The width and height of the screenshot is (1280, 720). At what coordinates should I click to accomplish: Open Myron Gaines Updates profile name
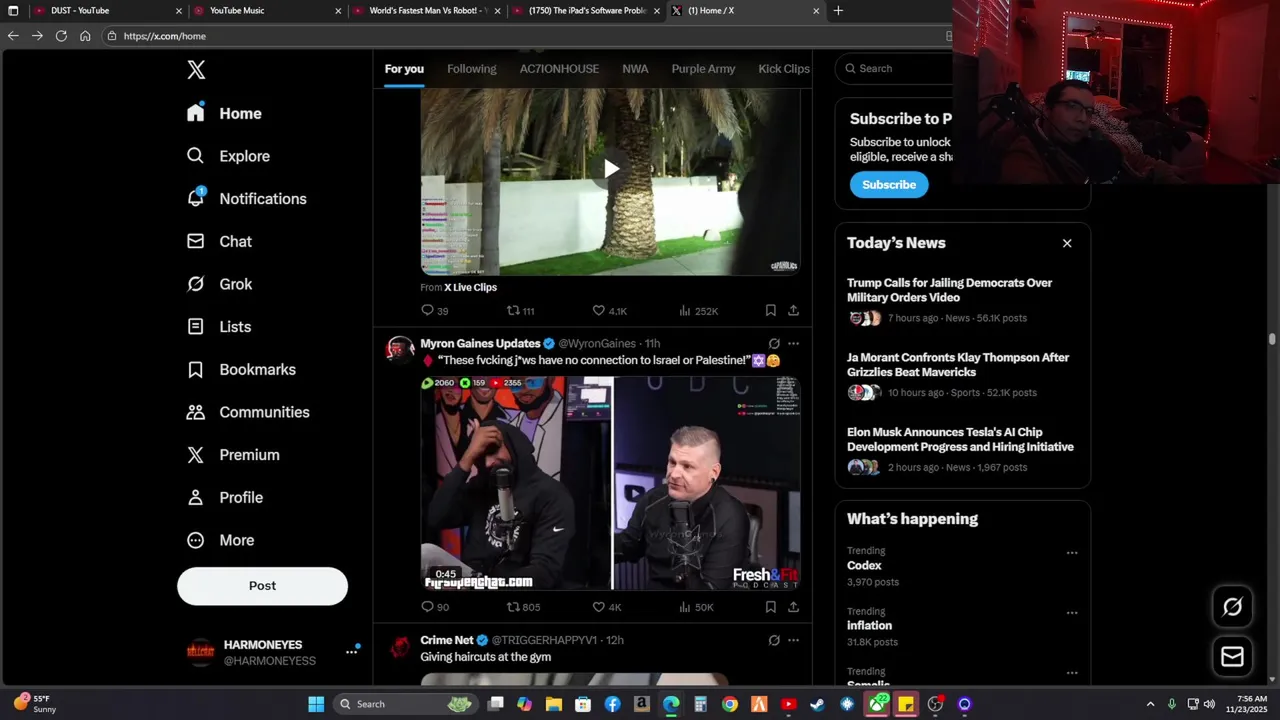click(x=480, y=343)
